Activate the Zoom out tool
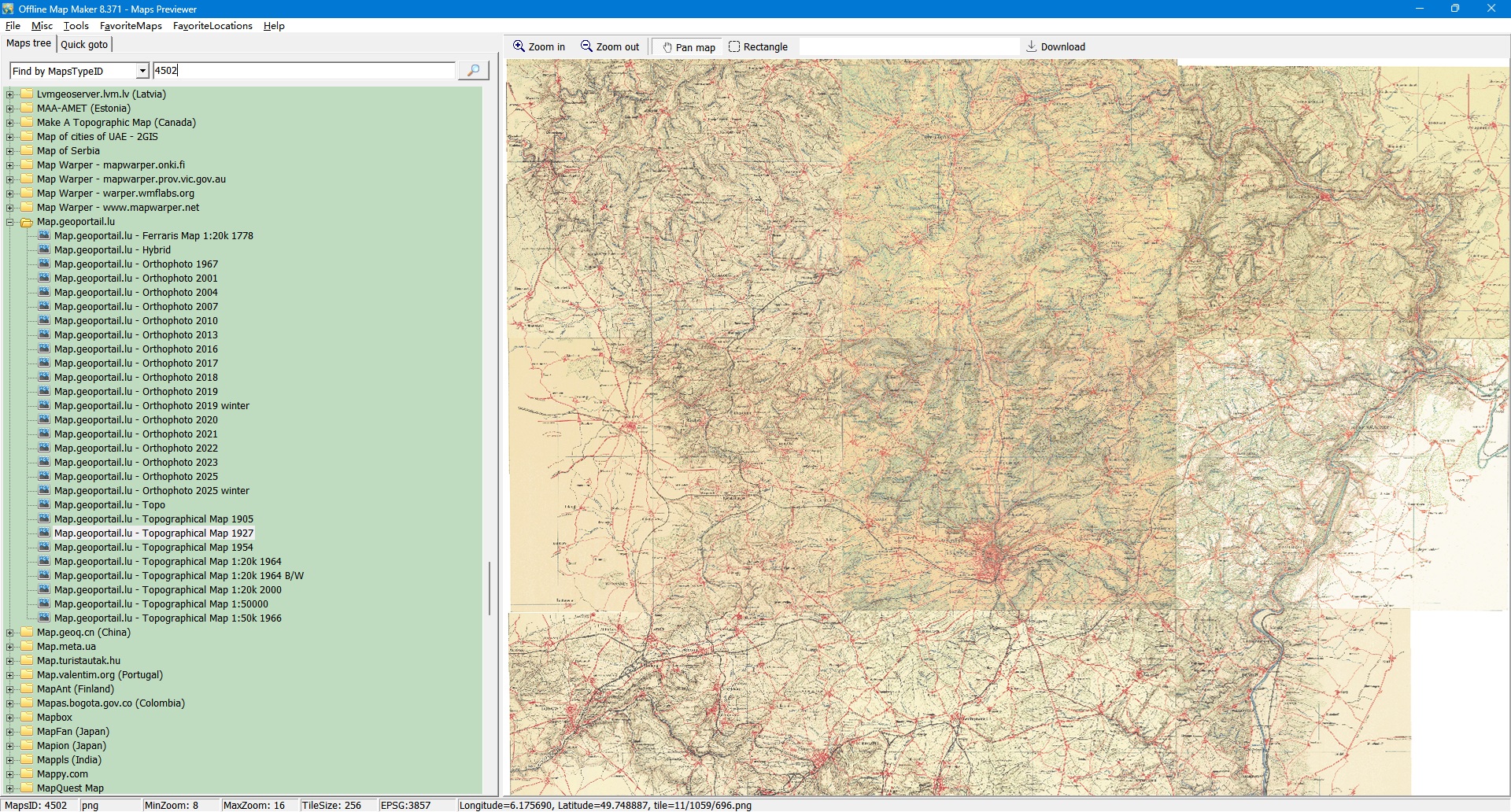This screenshot has height=812, width=1511. pos(610,47)
